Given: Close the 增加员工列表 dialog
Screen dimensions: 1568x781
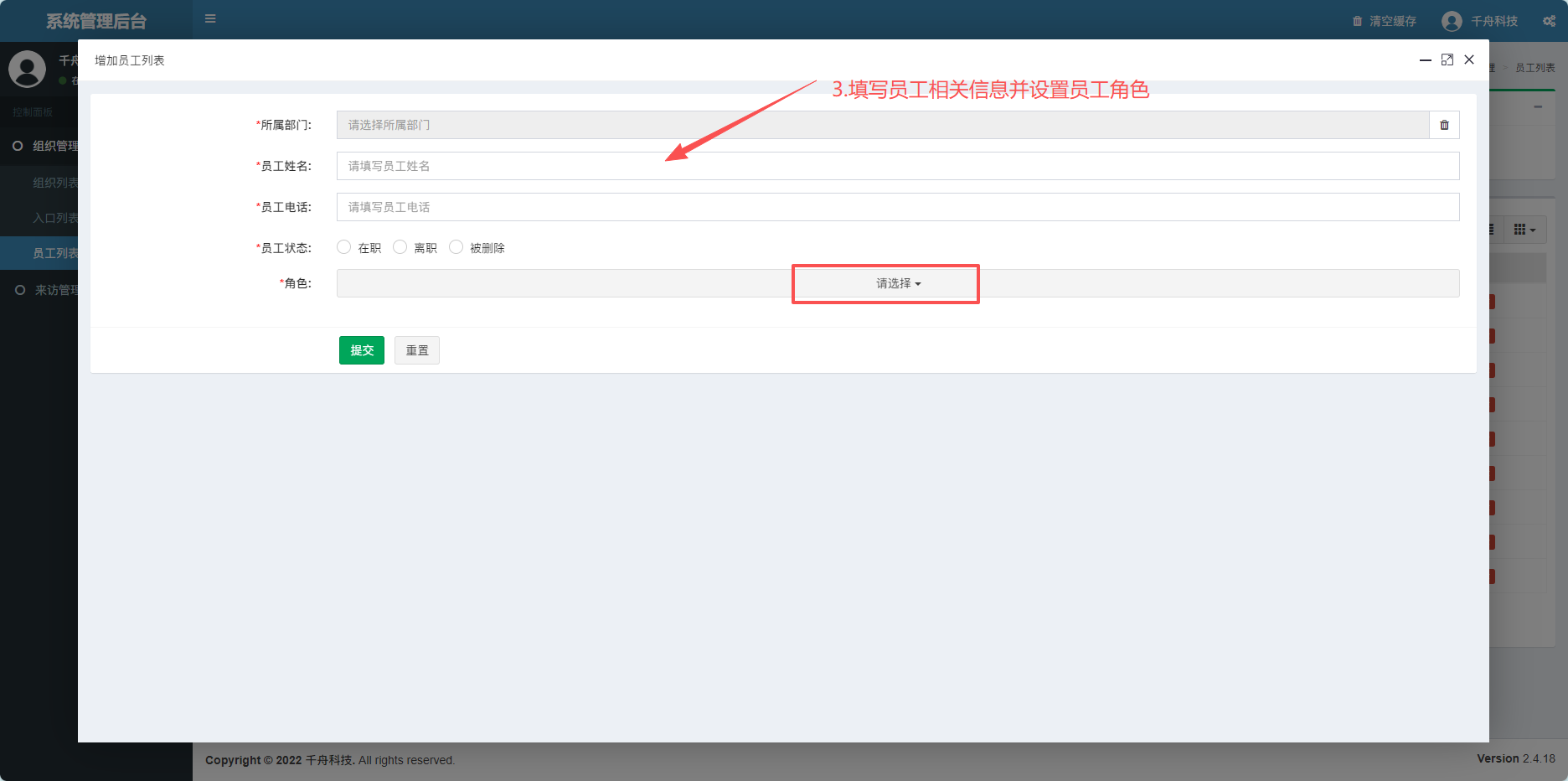Looking at the screenshot, I should tap(1469, 59).
